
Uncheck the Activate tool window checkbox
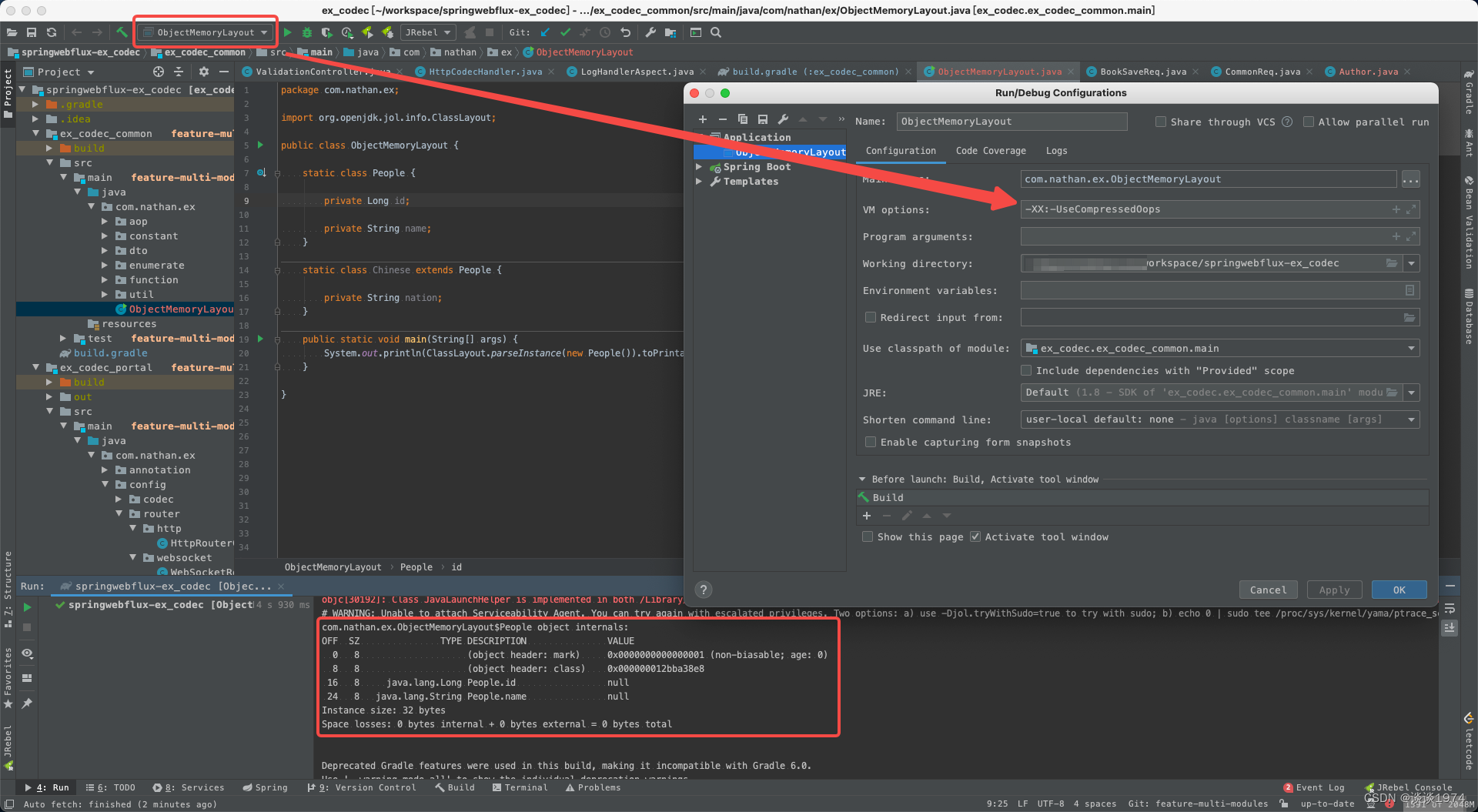tap(975, 536)
